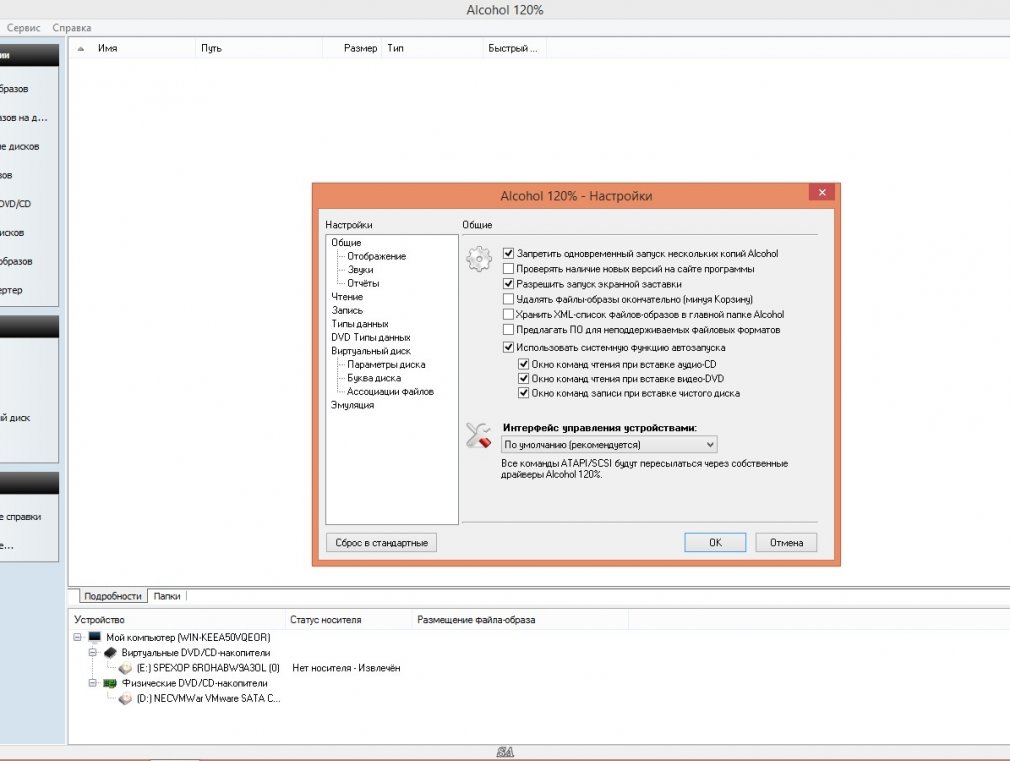Click the OK button in settings dialog
Viewport: 1010px width, 761px height.
click(x=715, y=543)
